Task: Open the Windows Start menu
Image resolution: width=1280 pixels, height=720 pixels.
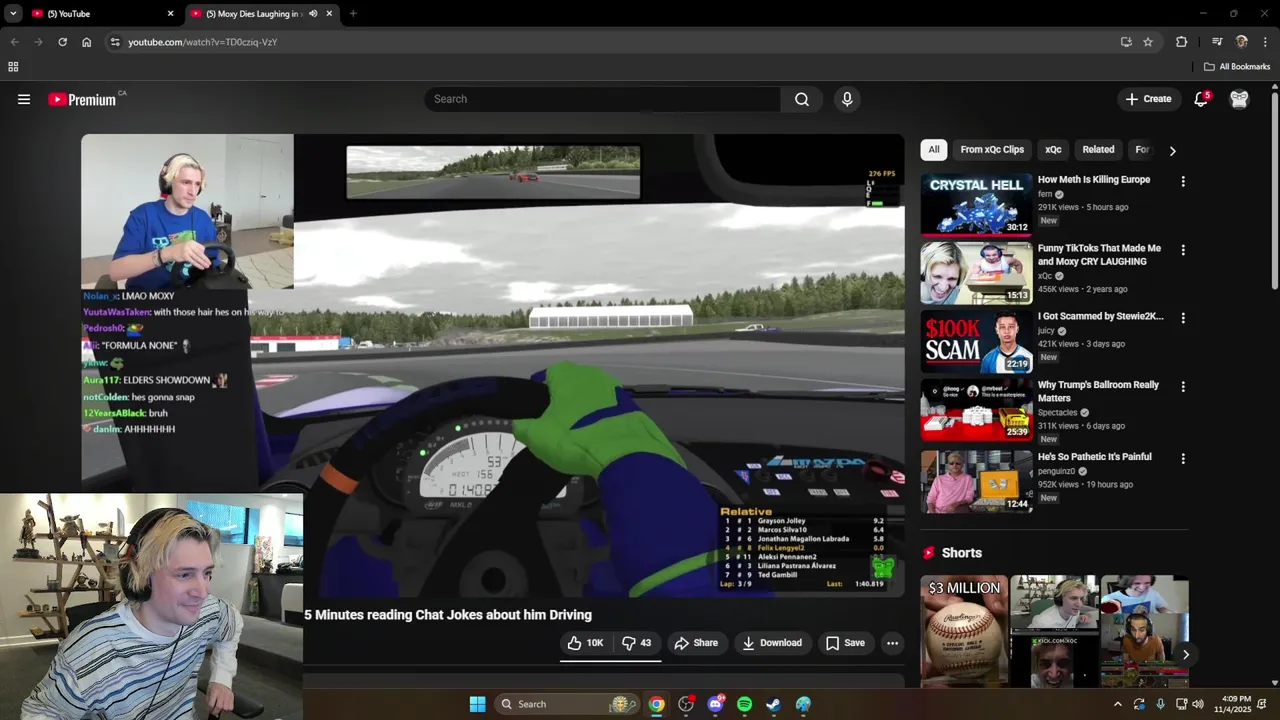Action: pyautogui.click(x=477, y=704)
